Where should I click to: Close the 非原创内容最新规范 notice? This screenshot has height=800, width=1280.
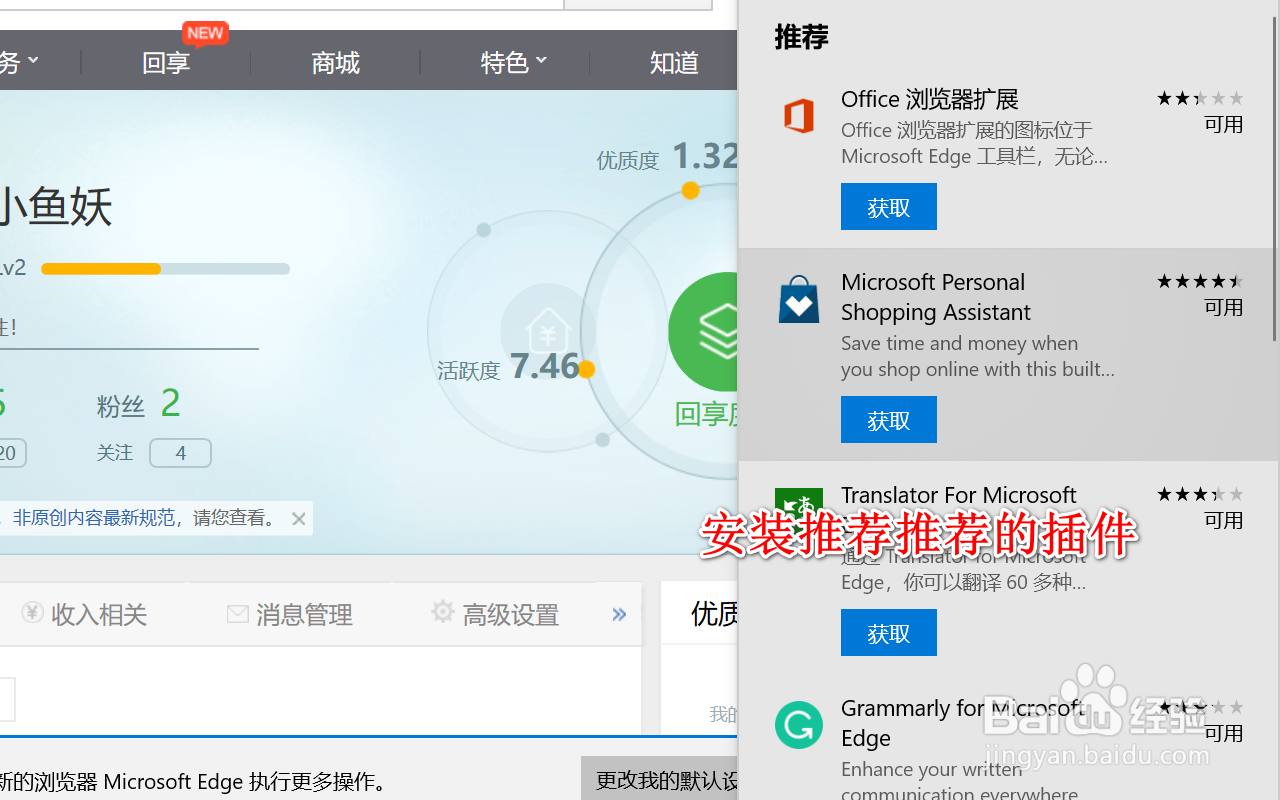coord(298,518)
